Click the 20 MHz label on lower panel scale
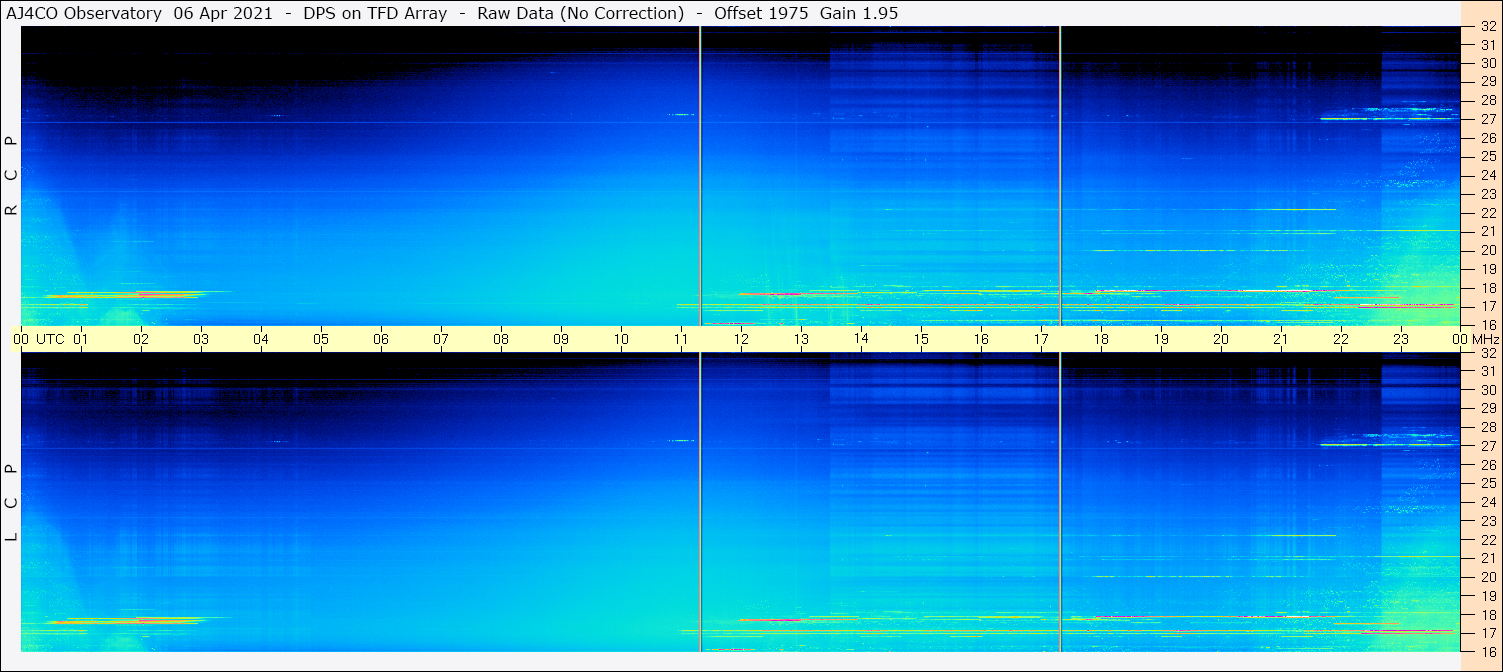Screen dimensions: 1503x672 click(x=1487, y=577)
